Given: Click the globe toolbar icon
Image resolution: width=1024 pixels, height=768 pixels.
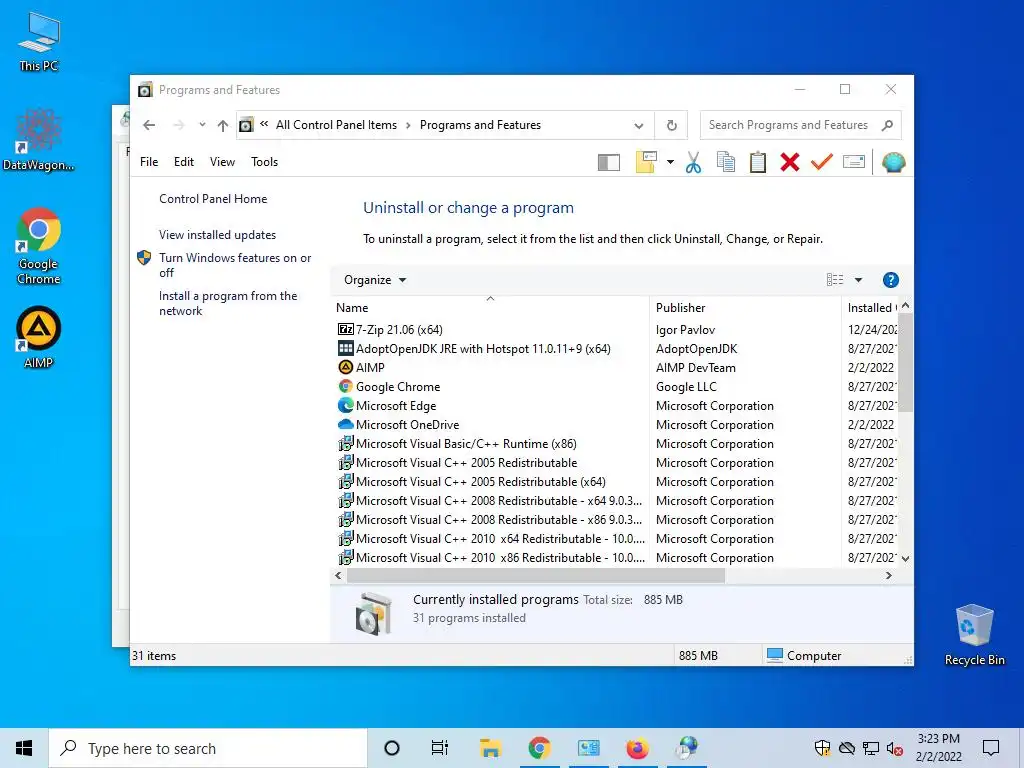Looking at the screenshot, I should coord(893,162).
